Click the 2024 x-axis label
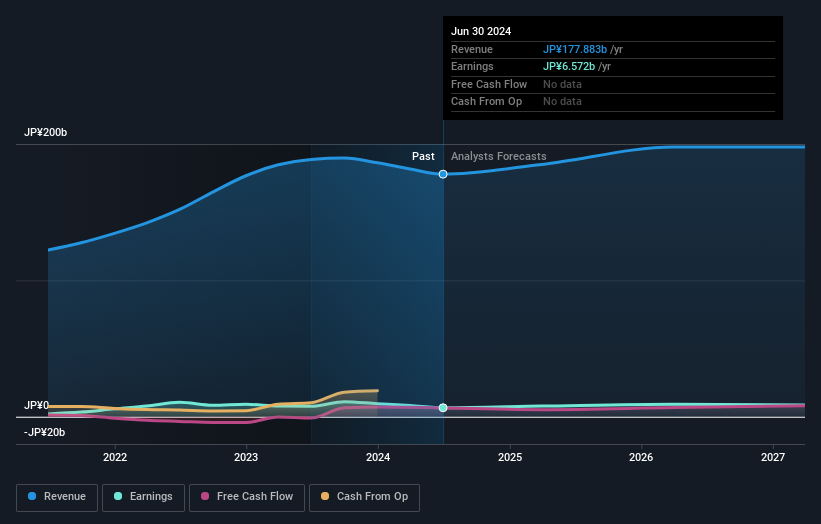821x524 pixels. 378,457
